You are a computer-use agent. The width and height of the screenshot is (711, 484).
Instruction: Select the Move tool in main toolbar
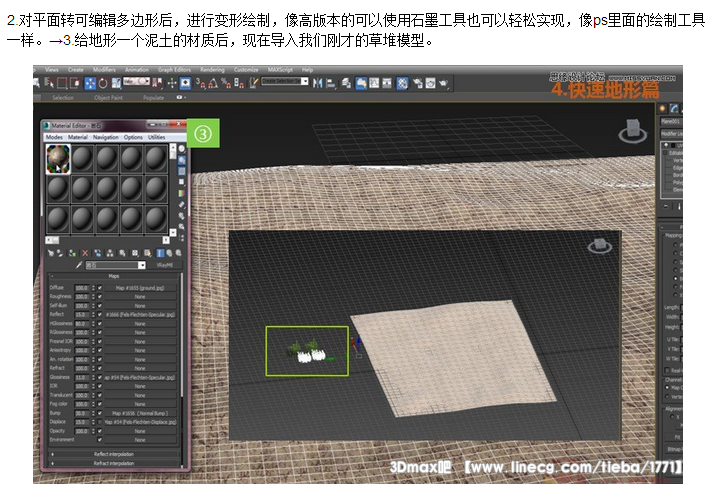pos(90,83)
